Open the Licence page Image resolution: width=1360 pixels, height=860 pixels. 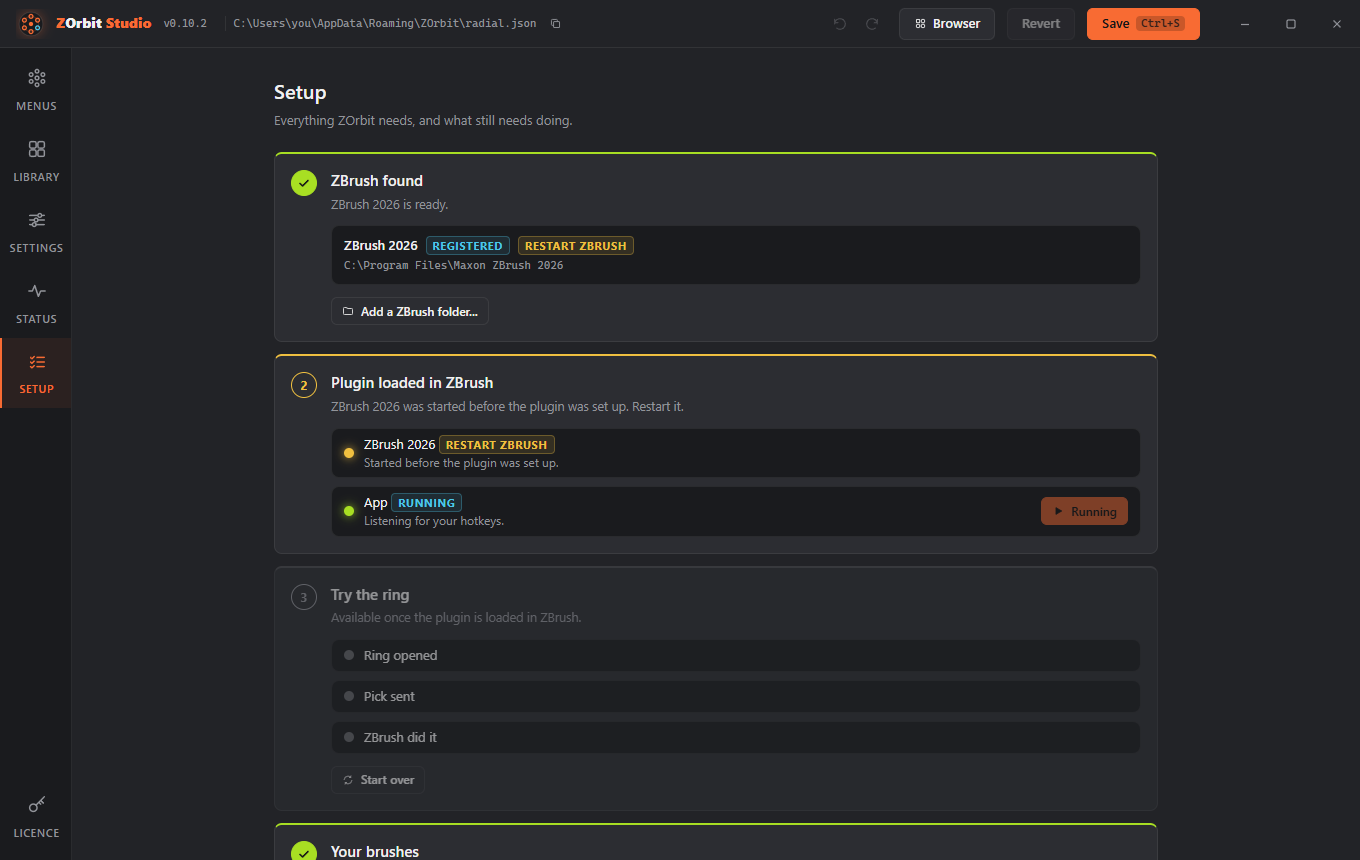tap(36, 817)
